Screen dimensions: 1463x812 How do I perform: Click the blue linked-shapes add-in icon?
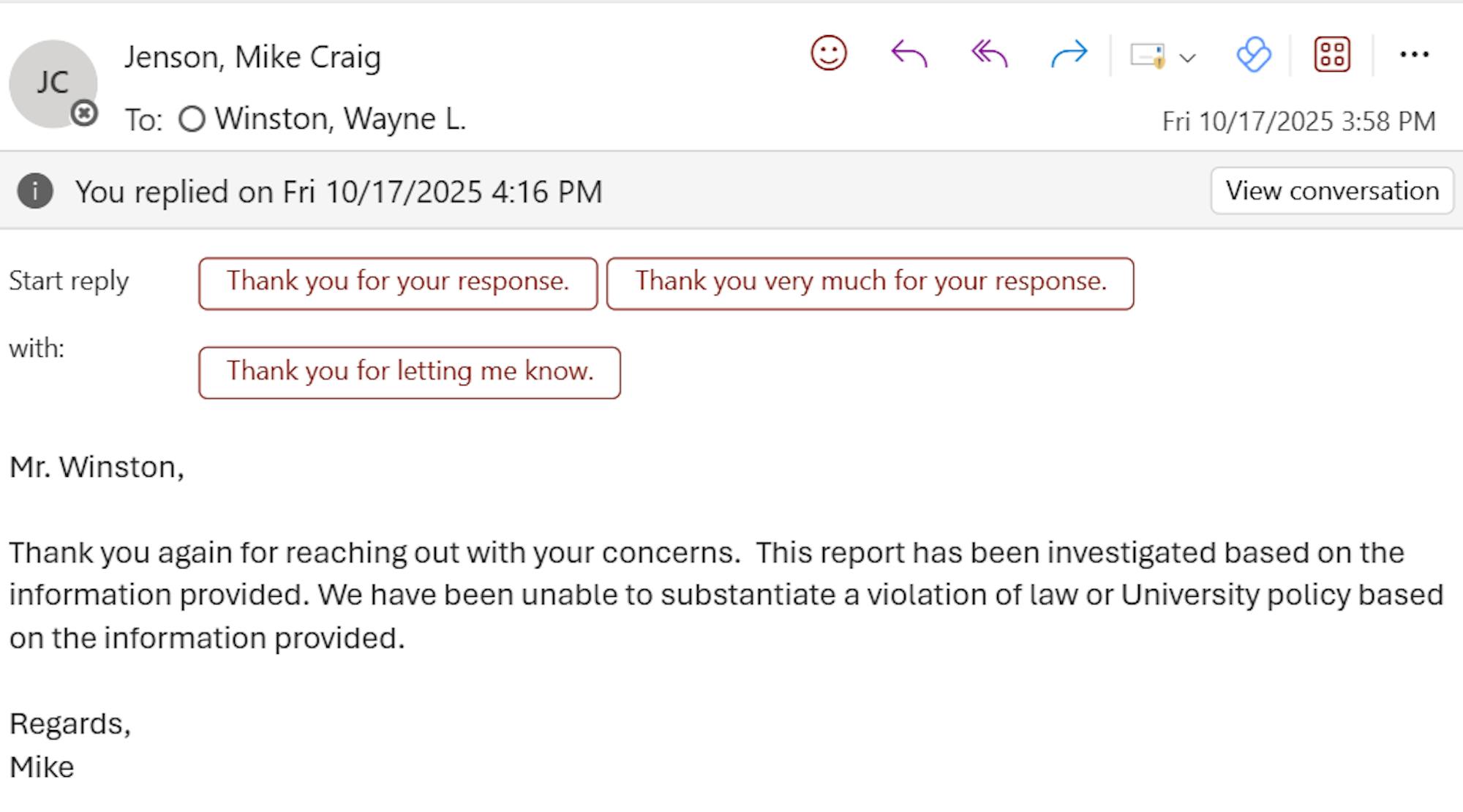coord(1254,55)
